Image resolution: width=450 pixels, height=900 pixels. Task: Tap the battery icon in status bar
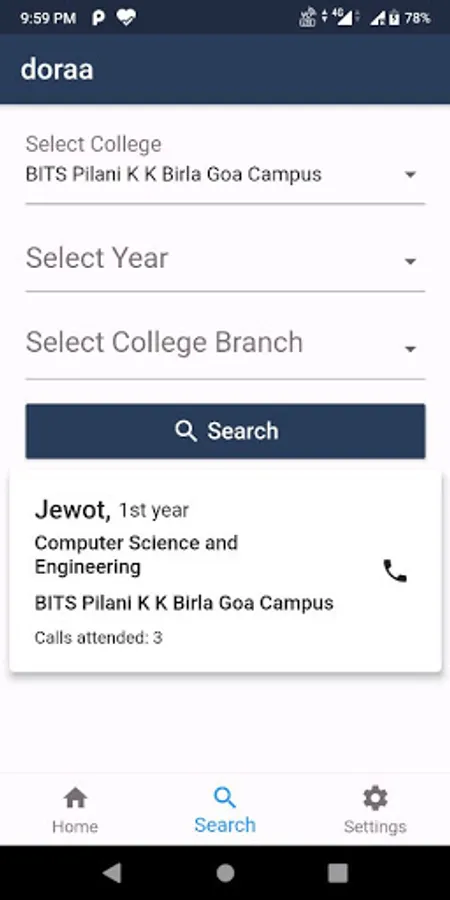tap(394, 18)
